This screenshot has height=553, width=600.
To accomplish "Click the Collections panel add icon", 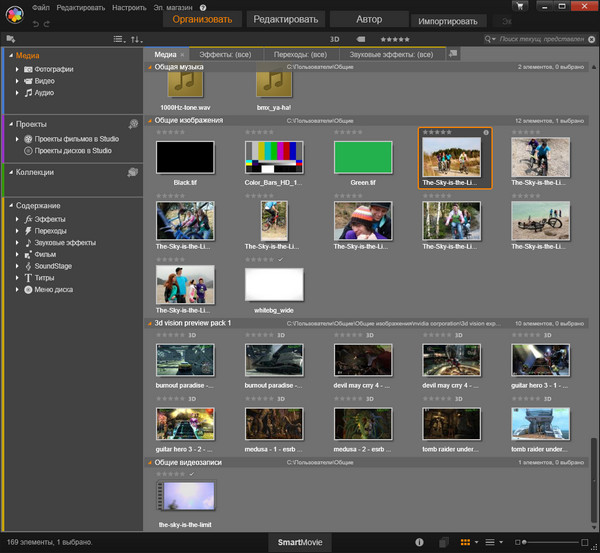I will 133,173.
